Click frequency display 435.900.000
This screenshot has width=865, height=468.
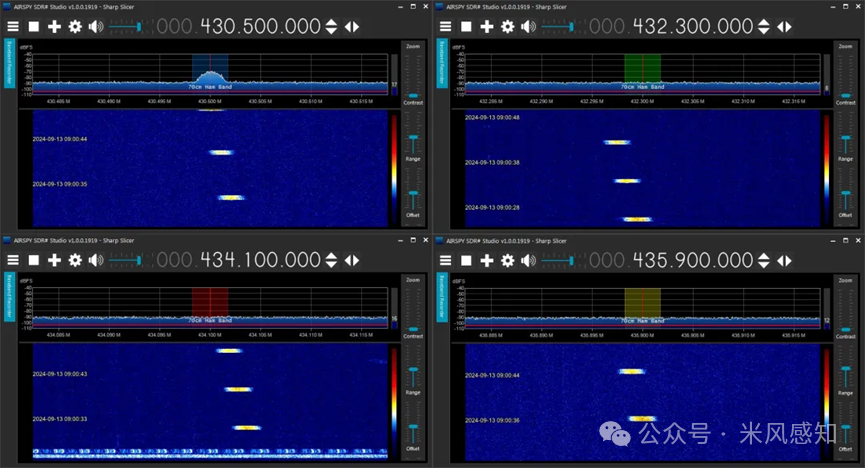671,260
